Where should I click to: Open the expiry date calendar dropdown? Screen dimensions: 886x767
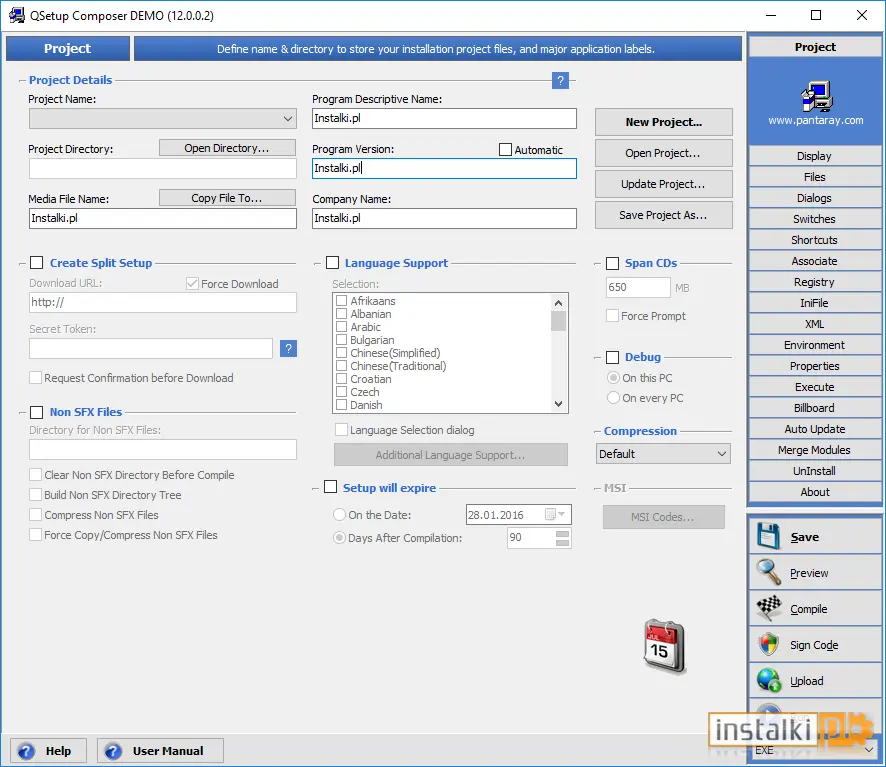click(x=561, y=514)
